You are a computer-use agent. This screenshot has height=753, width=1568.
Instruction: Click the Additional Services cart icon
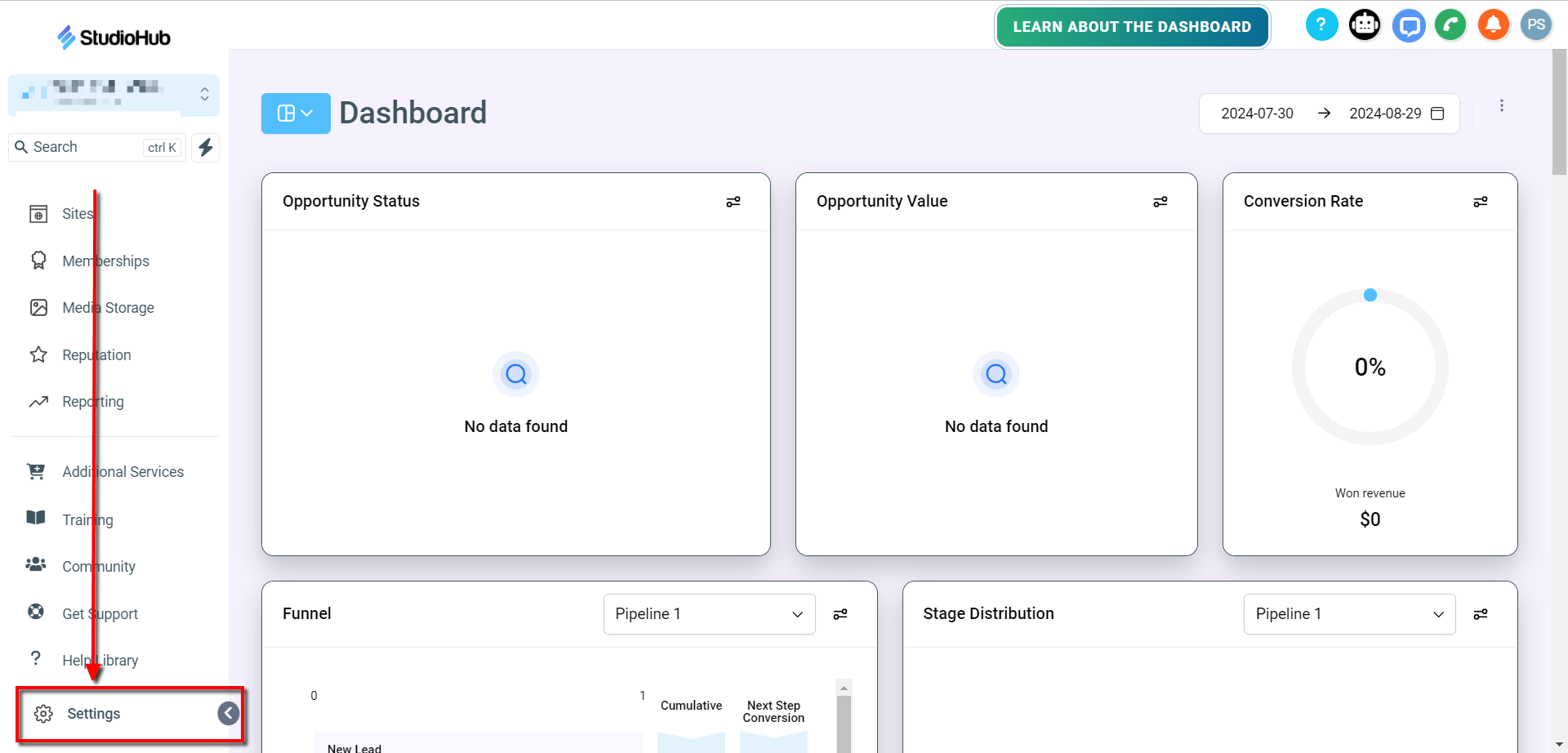coord(36,471)
